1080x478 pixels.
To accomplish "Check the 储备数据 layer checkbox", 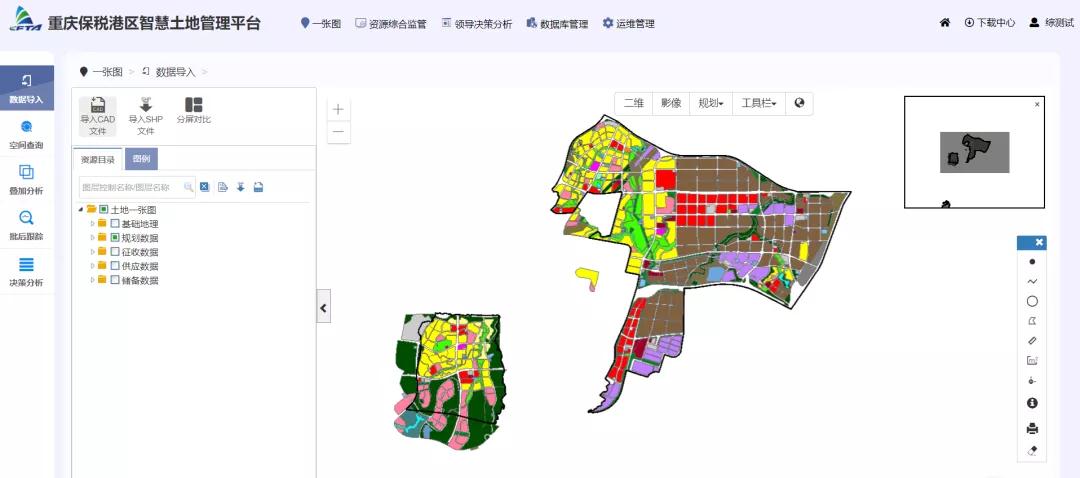I will click(115, 280).
